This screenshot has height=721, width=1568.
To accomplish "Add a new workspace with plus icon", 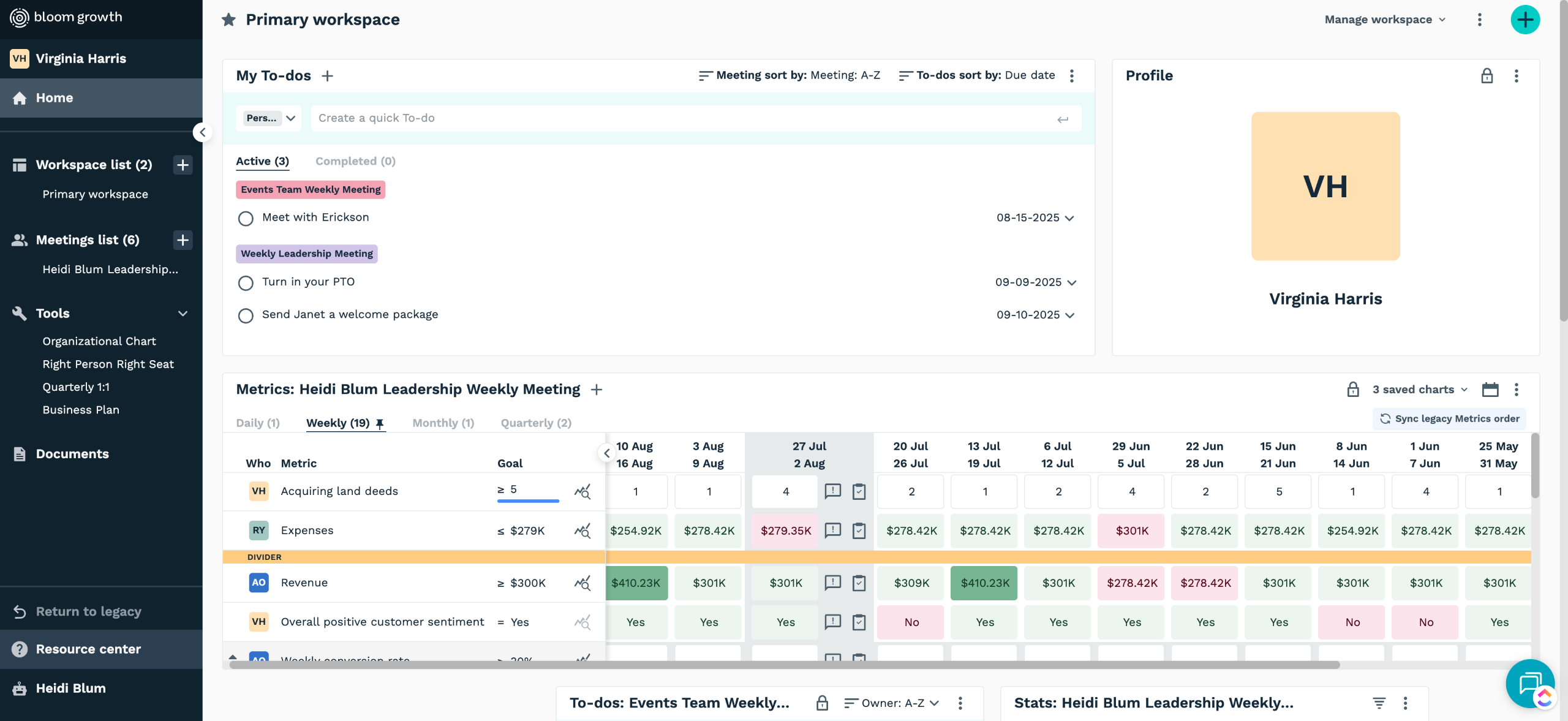I will point(183,165).
